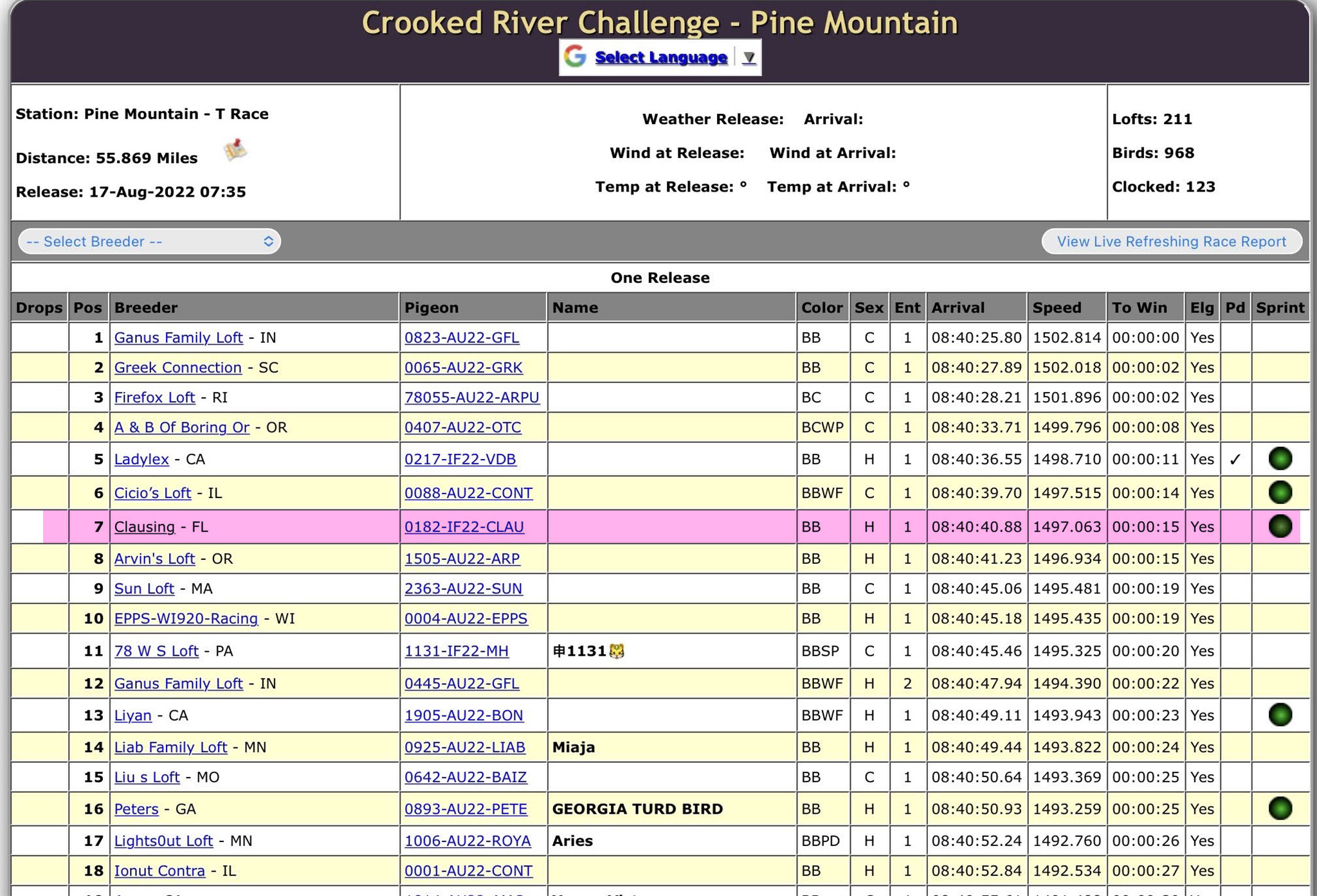
Task: Open pigeon 0642-AU22-BAIZ link
Action: click(x=466, y=777)
